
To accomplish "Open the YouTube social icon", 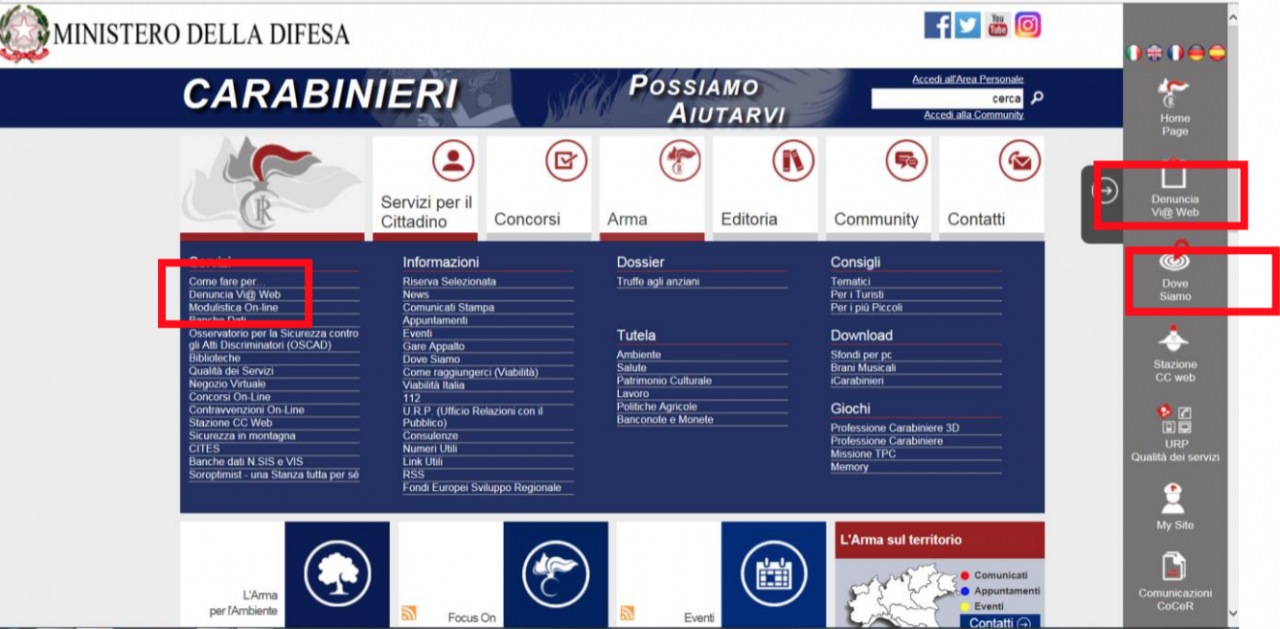I will coord(998,25).
